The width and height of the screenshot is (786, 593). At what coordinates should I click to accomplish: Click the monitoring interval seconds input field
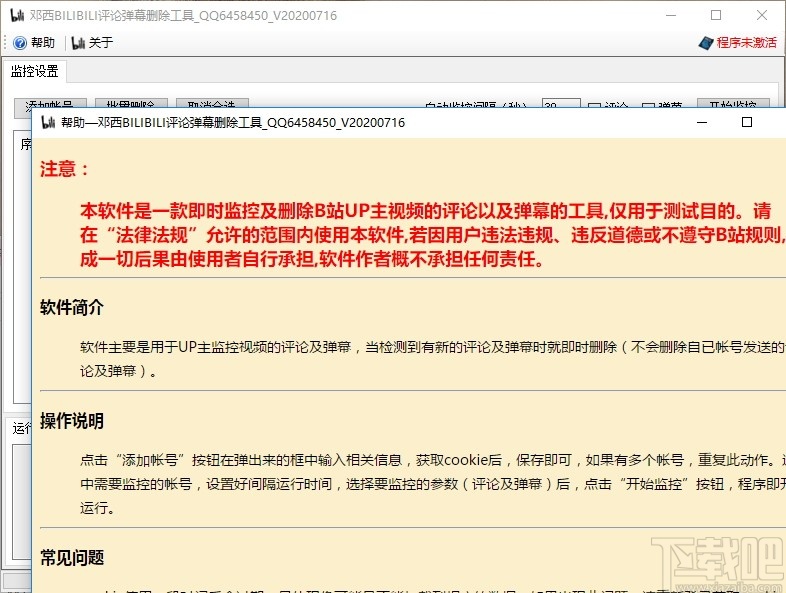561,104
